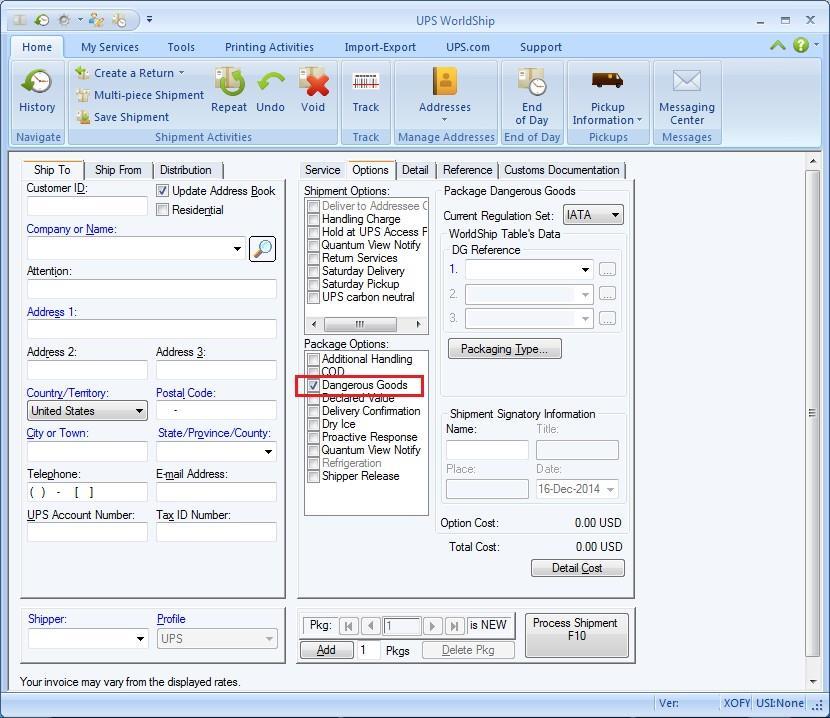
Task: Go to first package navigation button
Action: coord(348,626)
